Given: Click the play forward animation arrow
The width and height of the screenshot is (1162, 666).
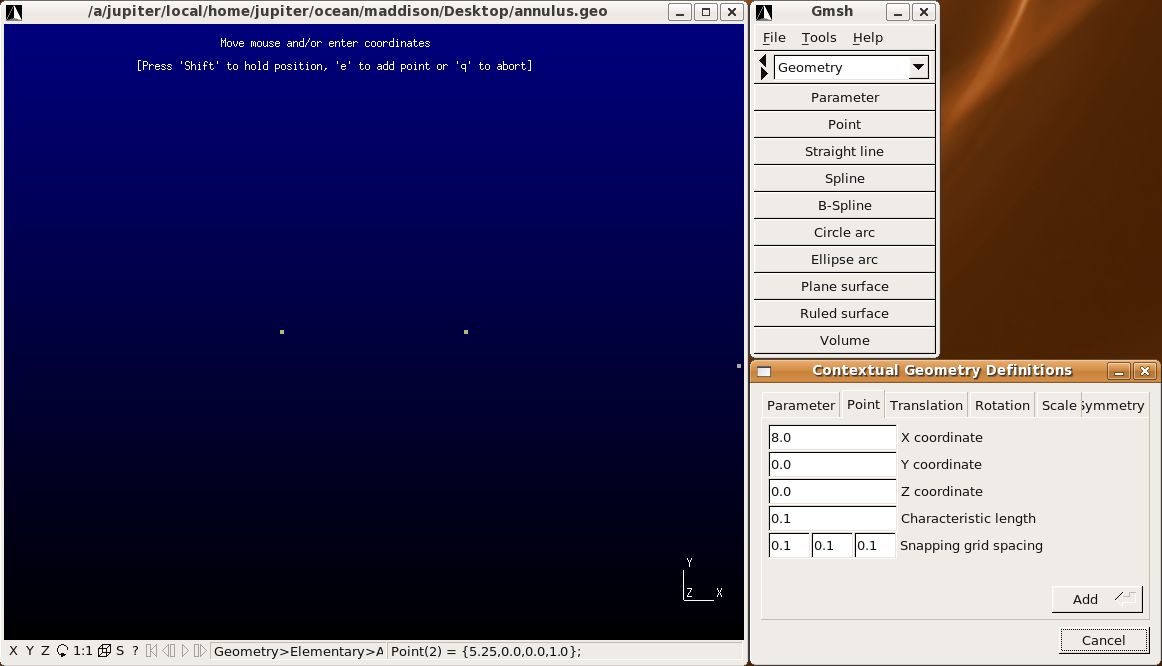Looking at the screenshot, I should [185, 651].
